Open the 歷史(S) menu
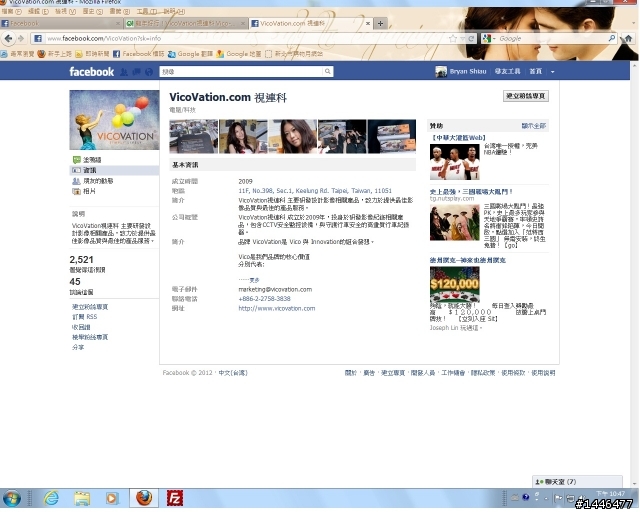The width and height of the screenshot is (640, 512). click(93, 11)
